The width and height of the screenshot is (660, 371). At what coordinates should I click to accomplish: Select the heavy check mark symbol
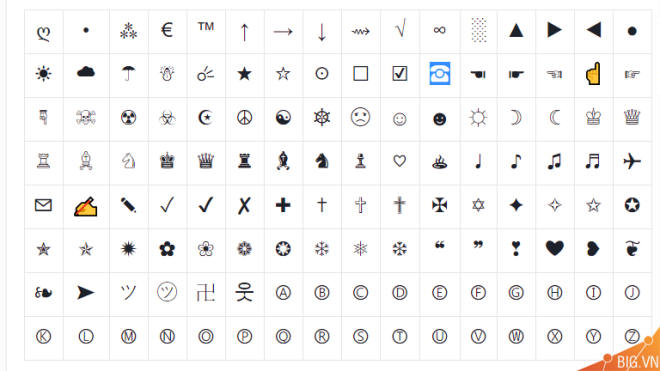206,205
